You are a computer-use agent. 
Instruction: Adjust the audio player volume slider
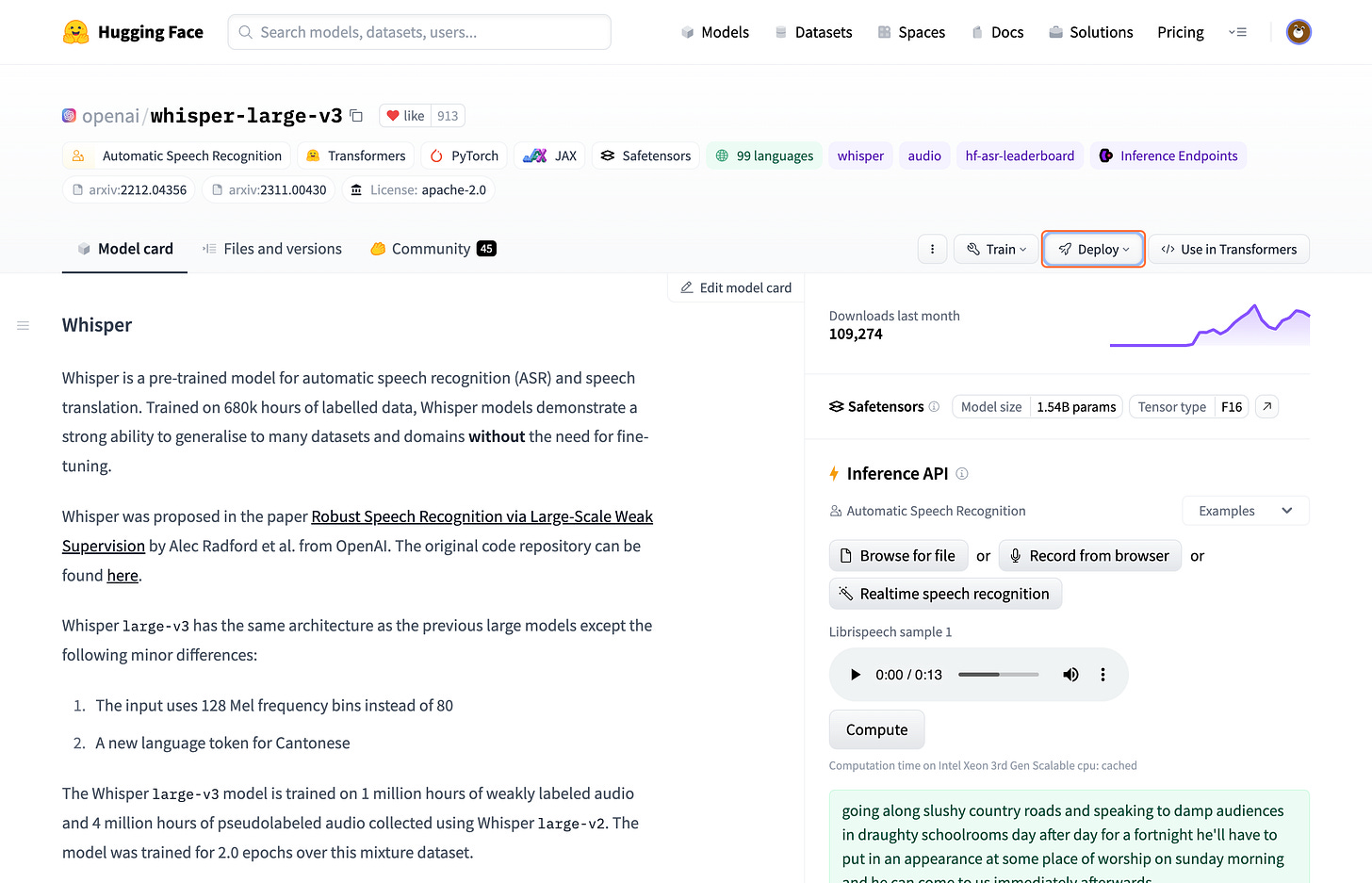[999, 675]
